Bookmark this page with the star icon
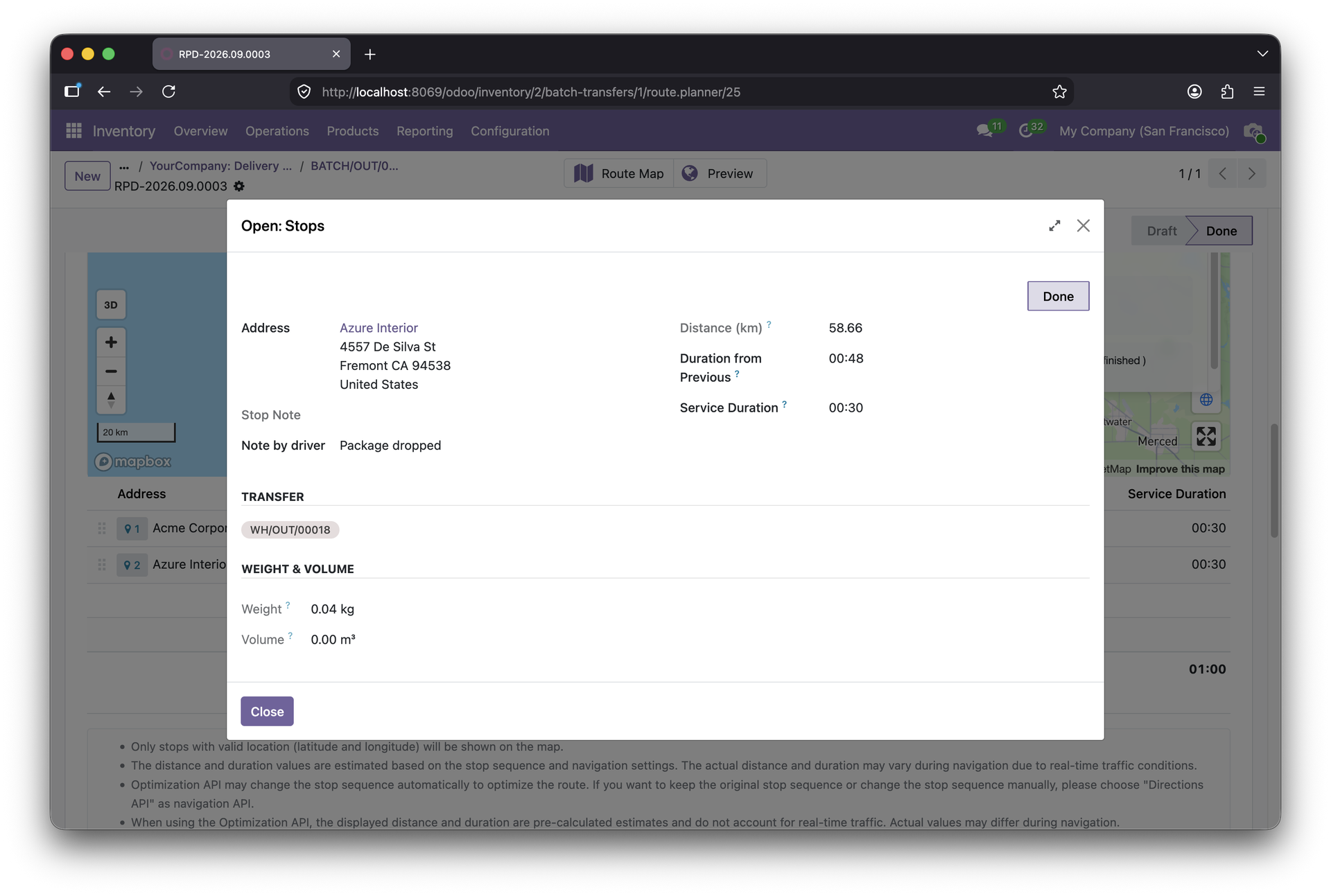 pyautogui.click(x=1059, y=91)
